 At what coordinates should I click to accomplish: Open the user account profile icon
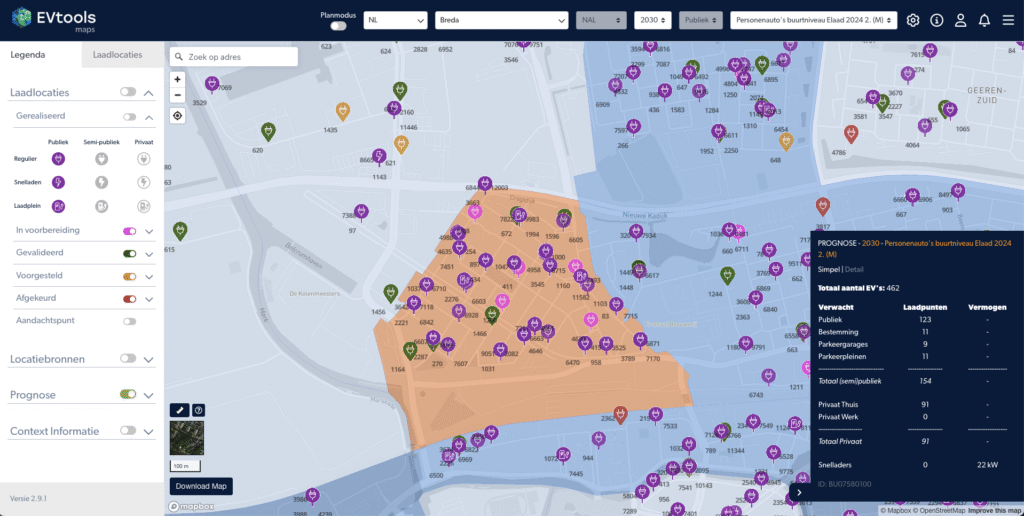(x=960, y=20)
